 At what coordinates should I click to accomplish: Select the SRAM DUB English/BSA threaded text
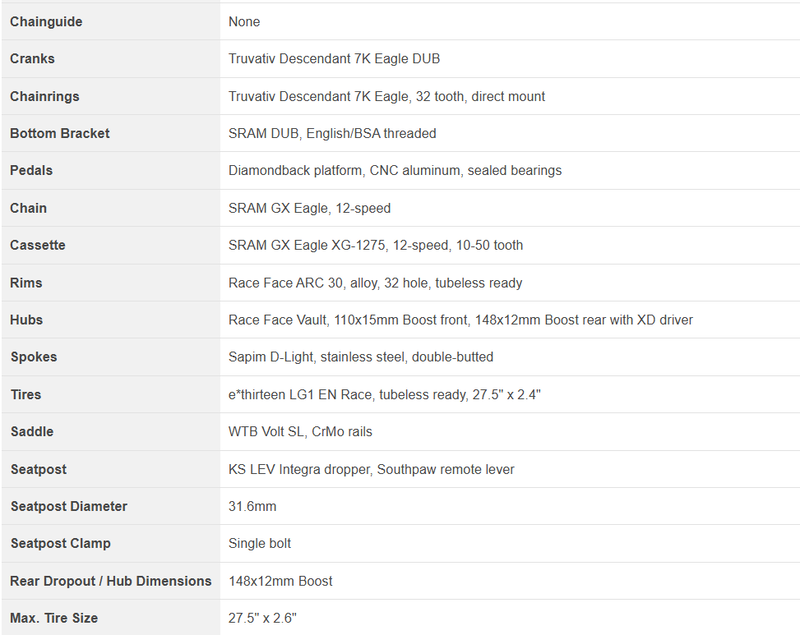coord(332,133)
